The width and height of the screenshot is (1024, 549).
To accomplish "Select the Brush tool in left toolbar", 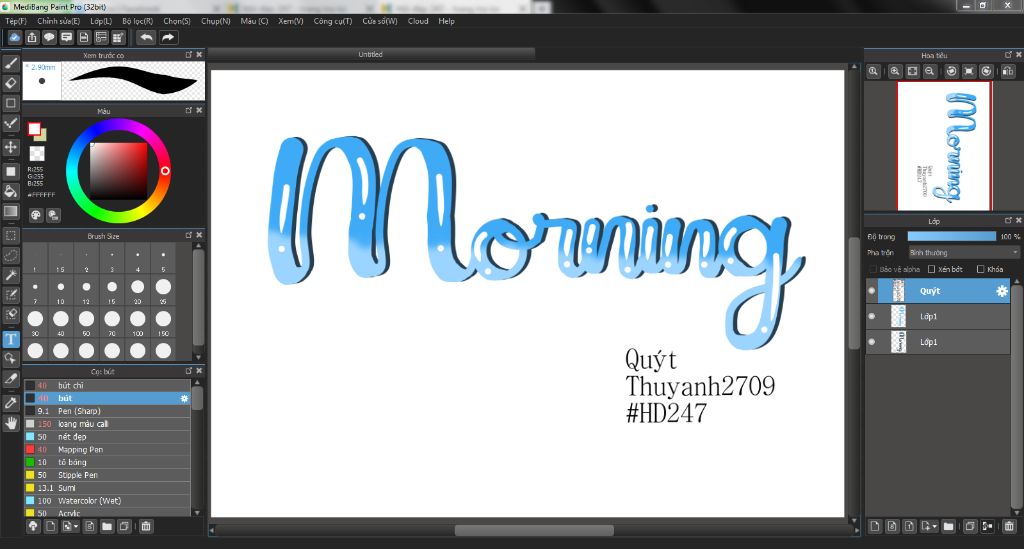I will click(x=10, y=63).
